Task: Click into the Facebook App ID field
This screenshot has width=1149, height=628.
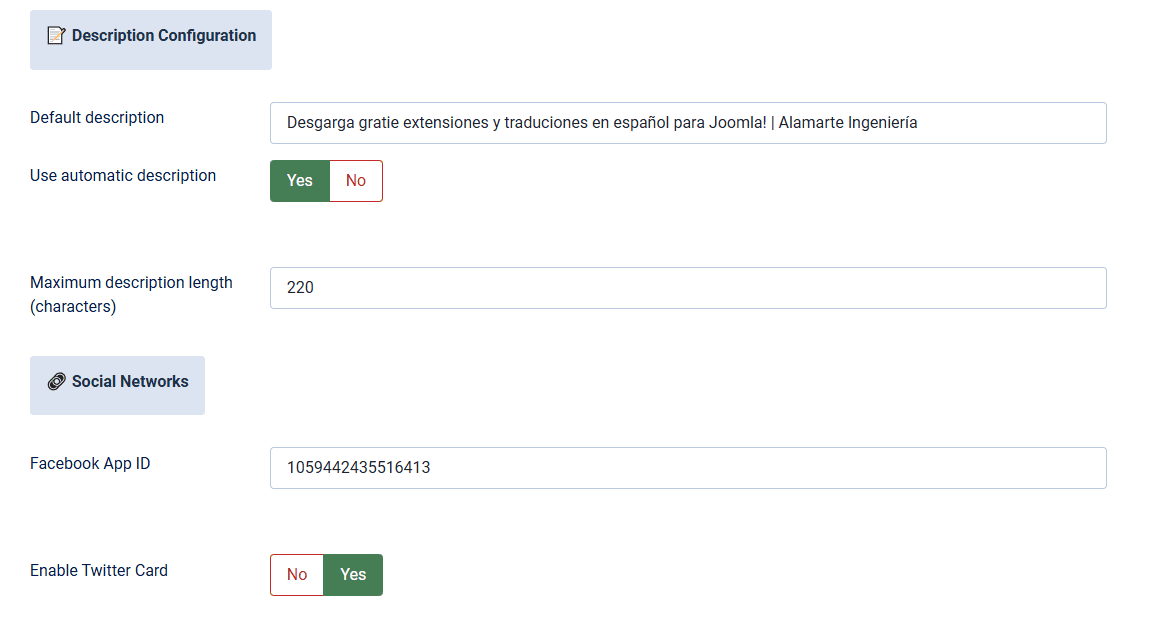Action: click(x=688, y=468)
